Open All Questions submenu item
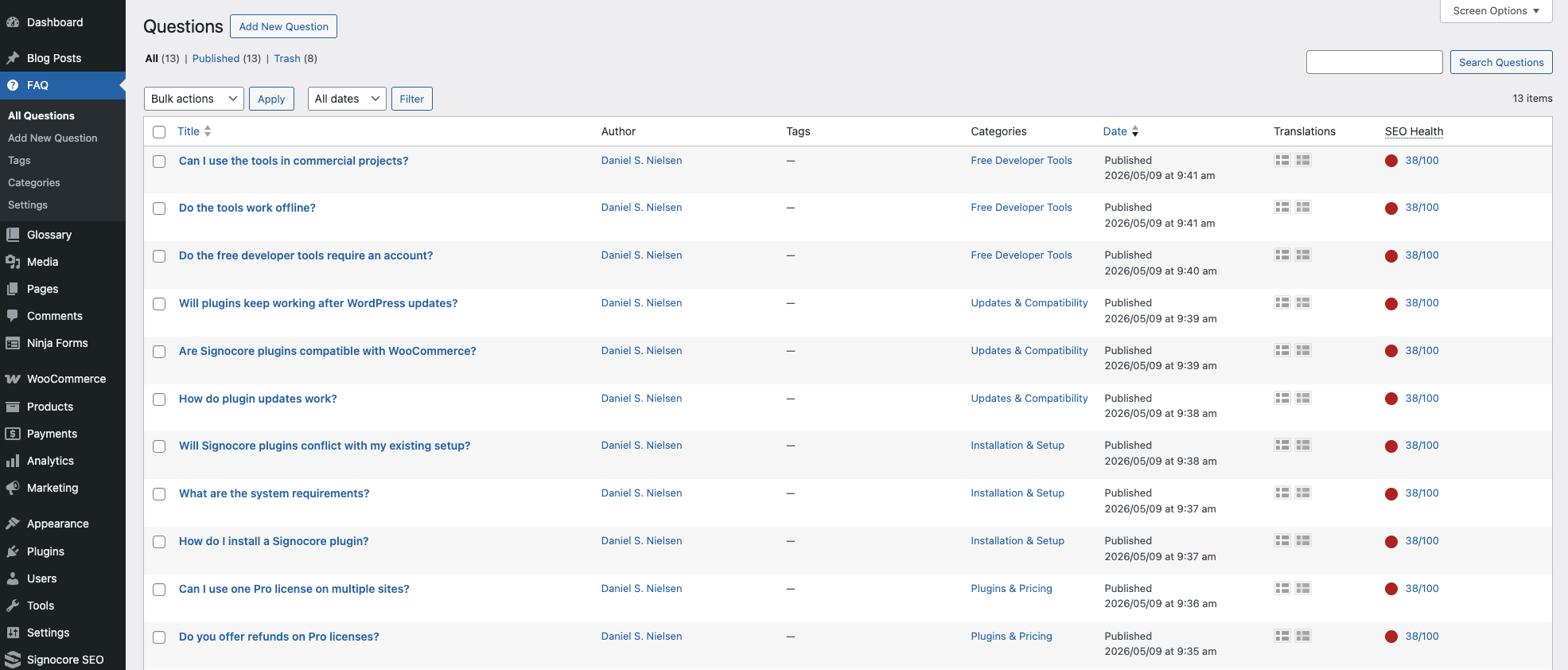This screenshot has height=670, width=1568. 41,115
